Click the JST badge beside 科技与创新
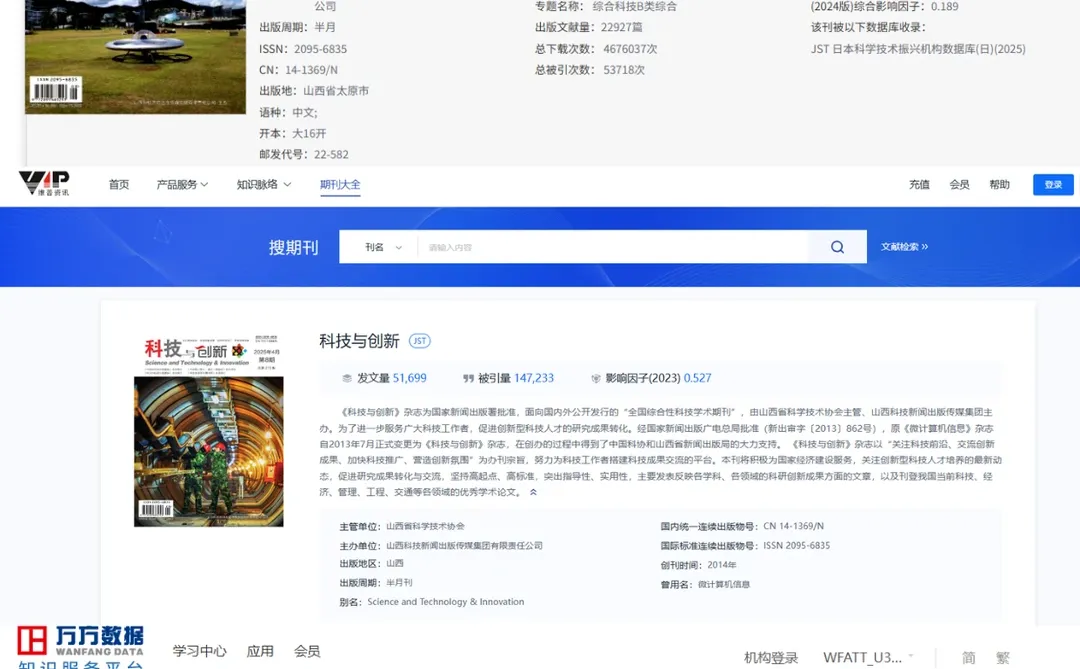The width and height of the screenshot is (1080, 669). [x=419, y=340]
